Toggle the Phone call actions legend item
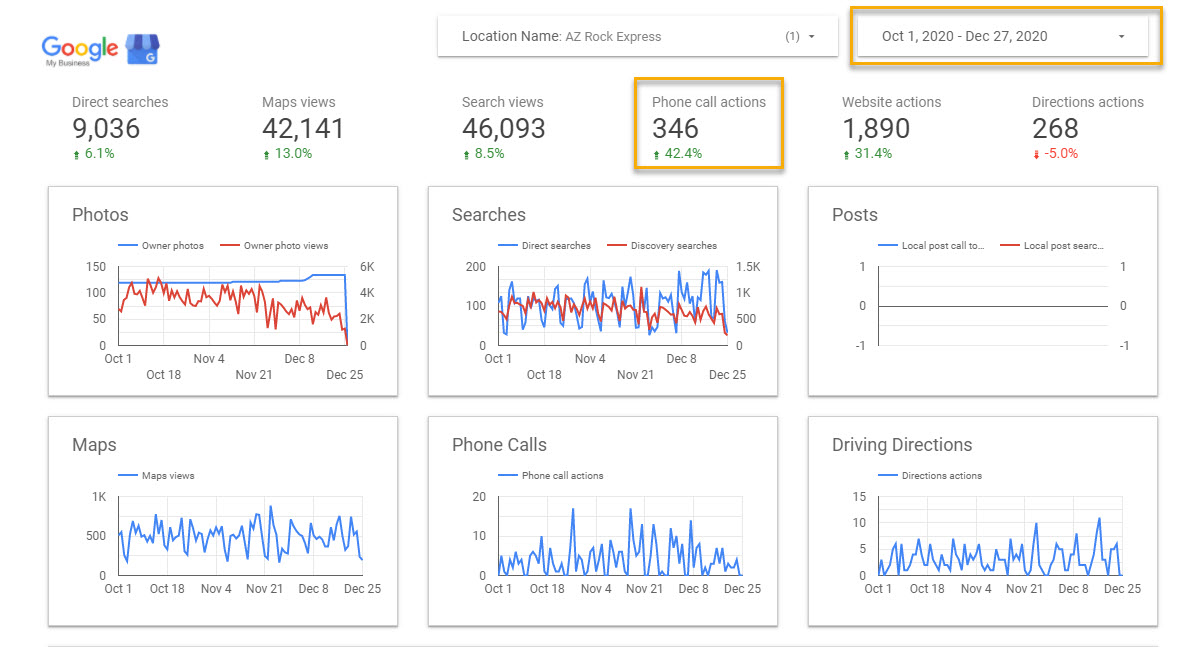 pos(551,476)
